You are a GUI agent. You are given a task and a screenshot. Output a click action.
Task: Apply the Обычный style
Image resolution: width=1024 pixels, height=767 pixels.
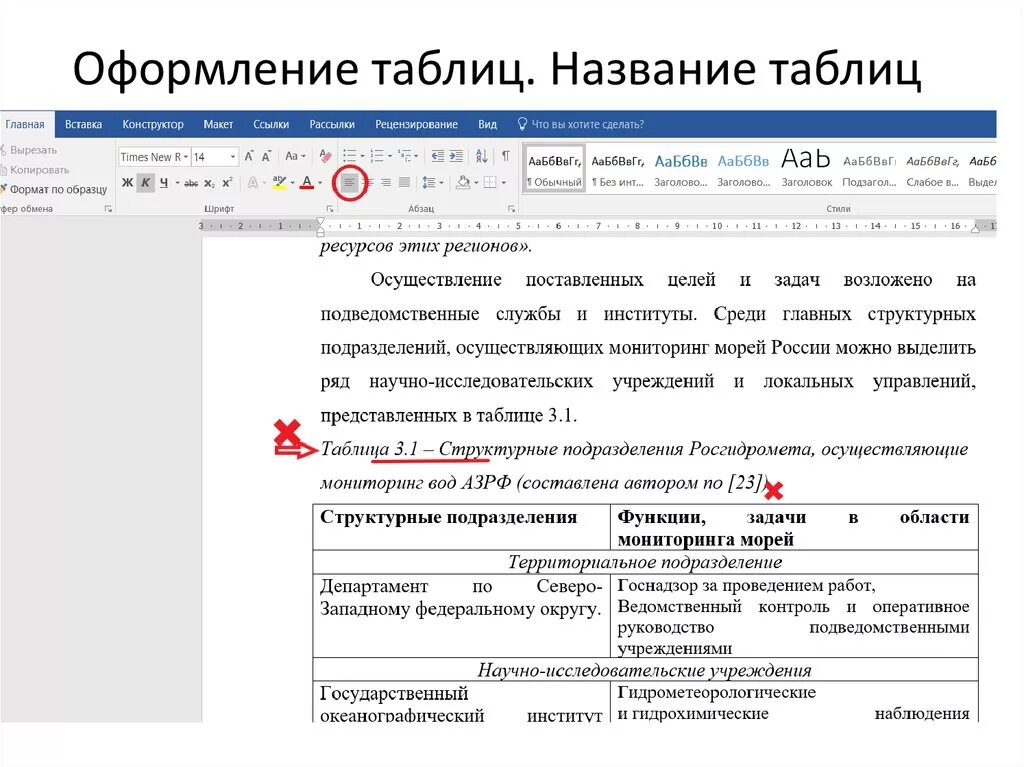(554, 170)
